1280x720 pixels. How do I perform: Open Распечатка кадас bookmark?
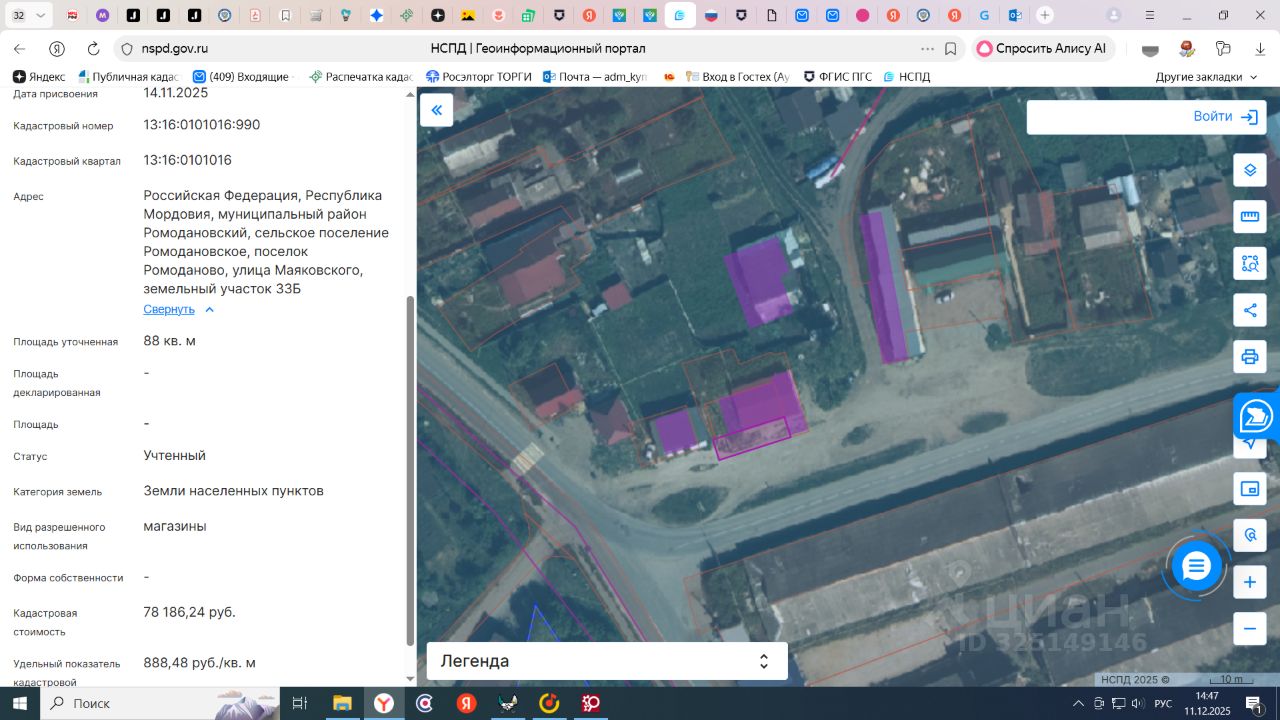(361, 77)
